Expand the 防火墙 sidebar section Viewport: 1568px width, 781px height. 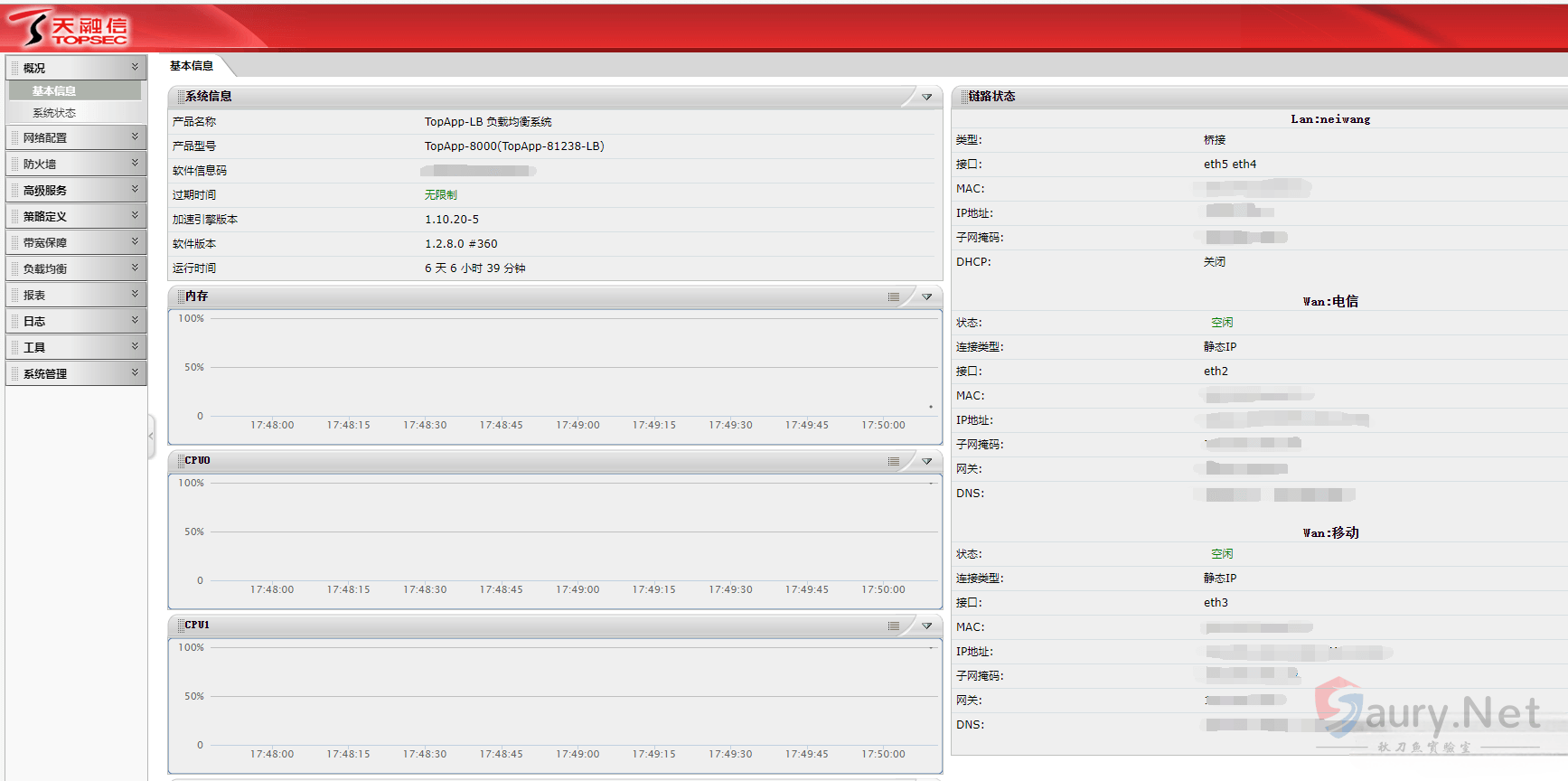click(76, 164)
